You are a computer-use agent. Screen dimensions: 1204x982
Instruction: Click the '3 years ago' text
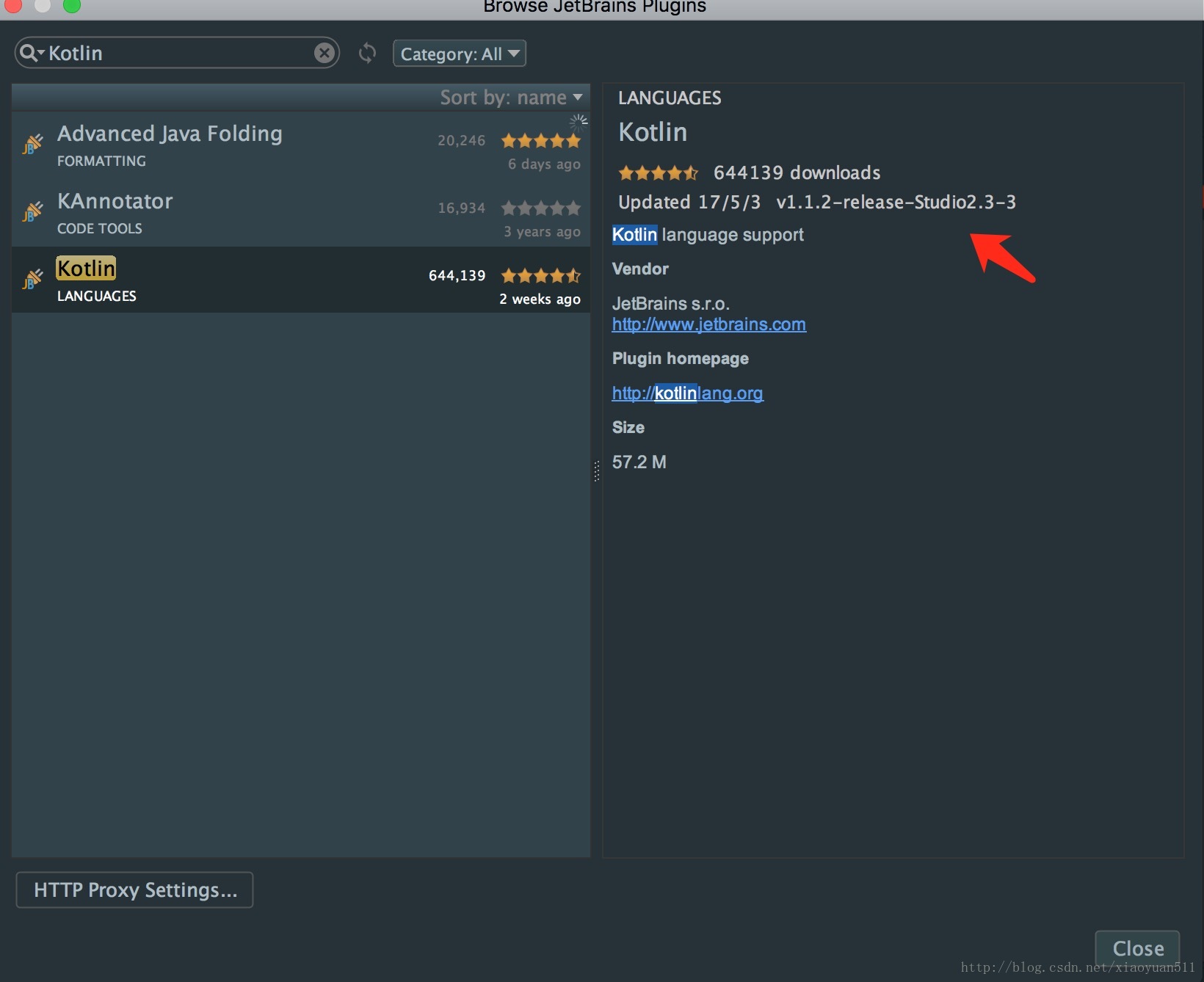tap(542, 231)
